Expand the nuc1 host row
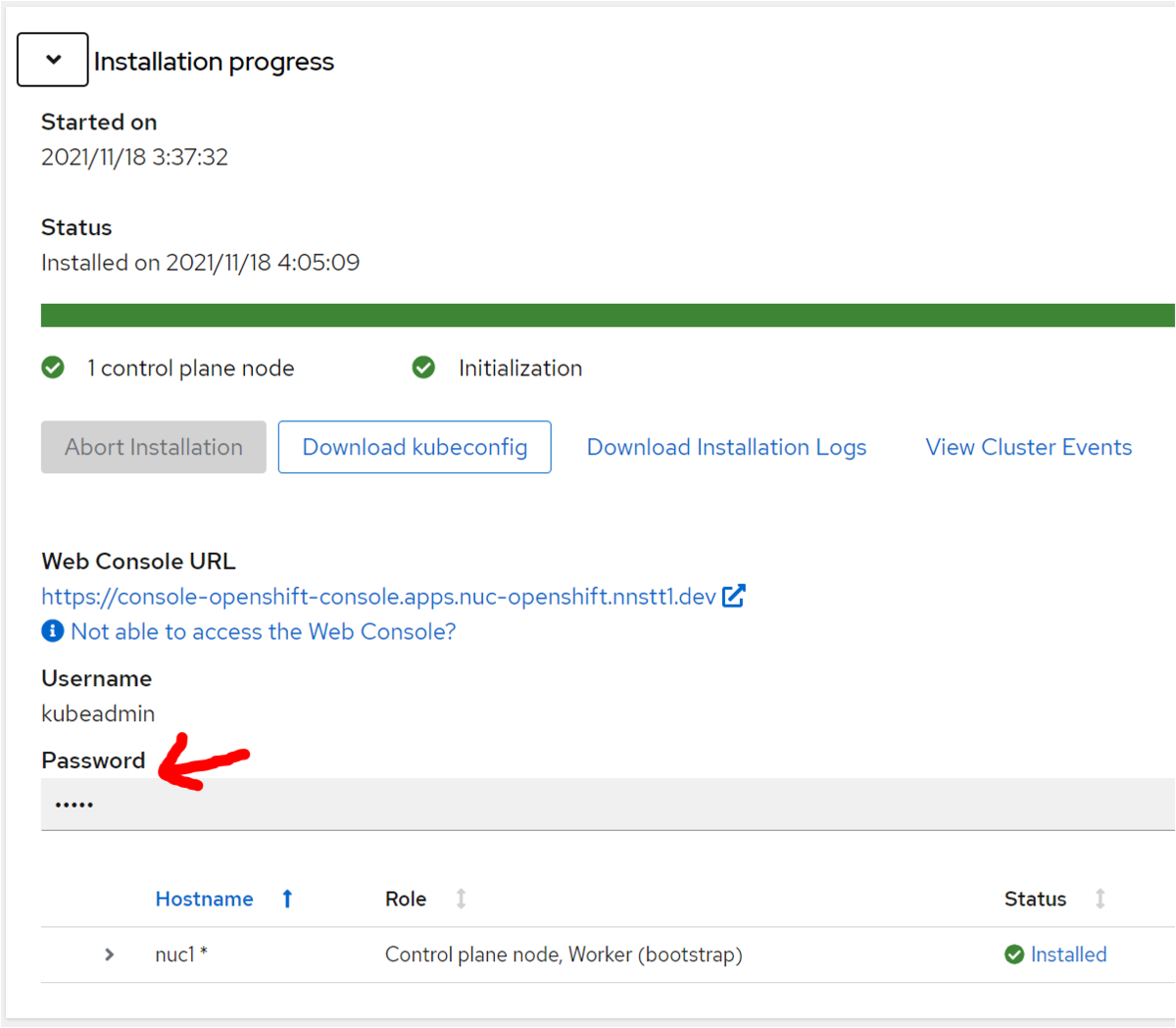 109,955
